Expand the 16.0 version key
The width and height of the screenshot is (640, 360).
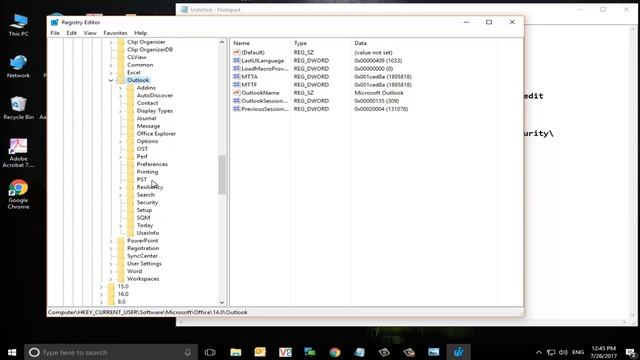pyautogui.click(x=101, y=294)
